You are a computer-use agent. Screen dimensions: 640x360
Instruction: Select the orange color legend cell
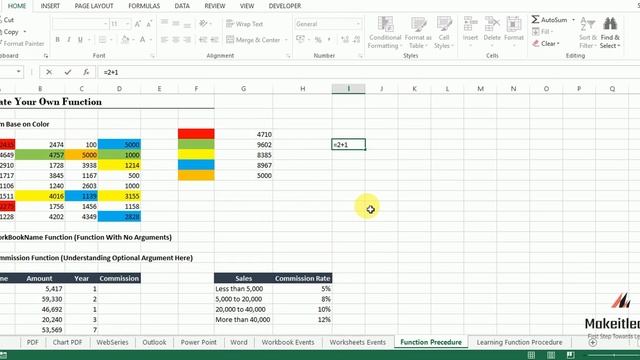point(196,176)
